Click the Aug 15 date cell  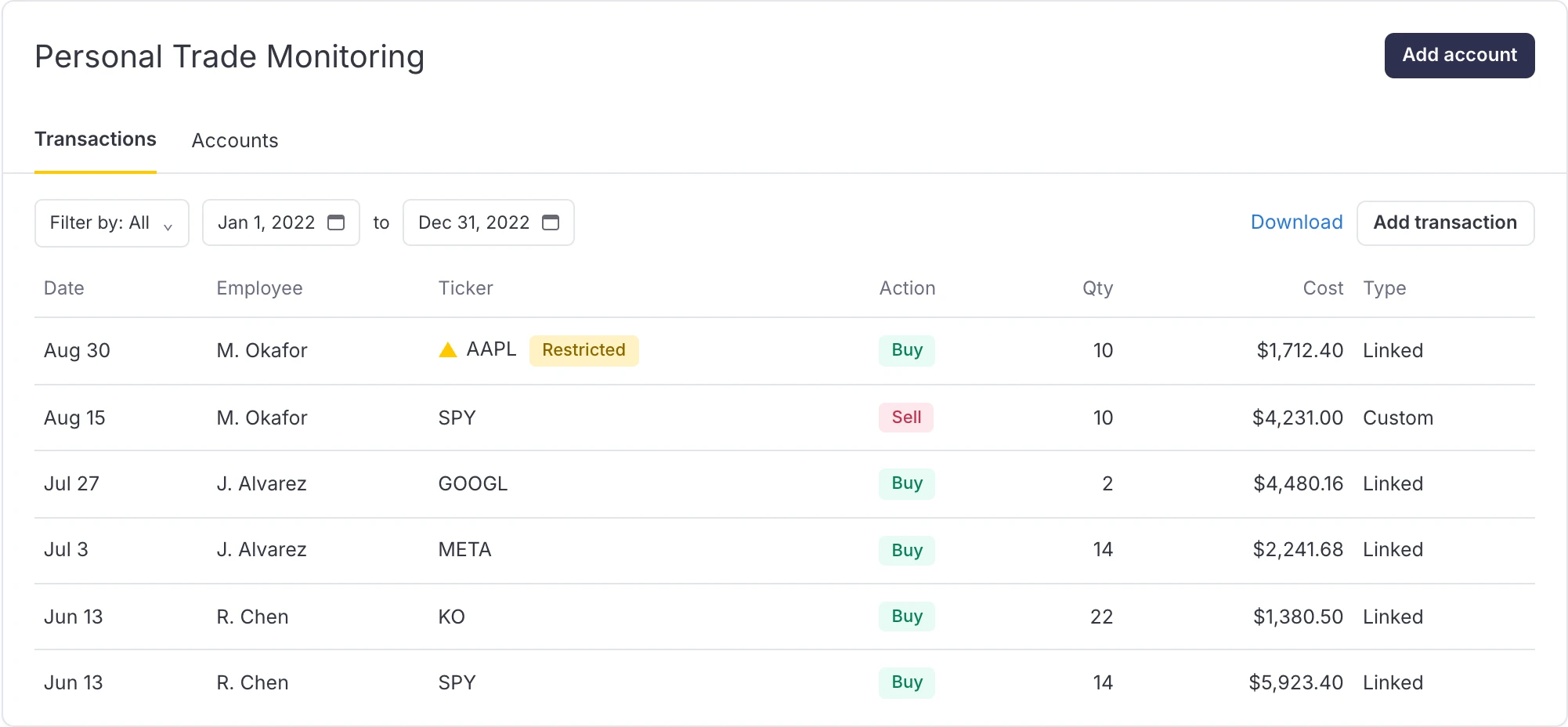pos(74,418)
